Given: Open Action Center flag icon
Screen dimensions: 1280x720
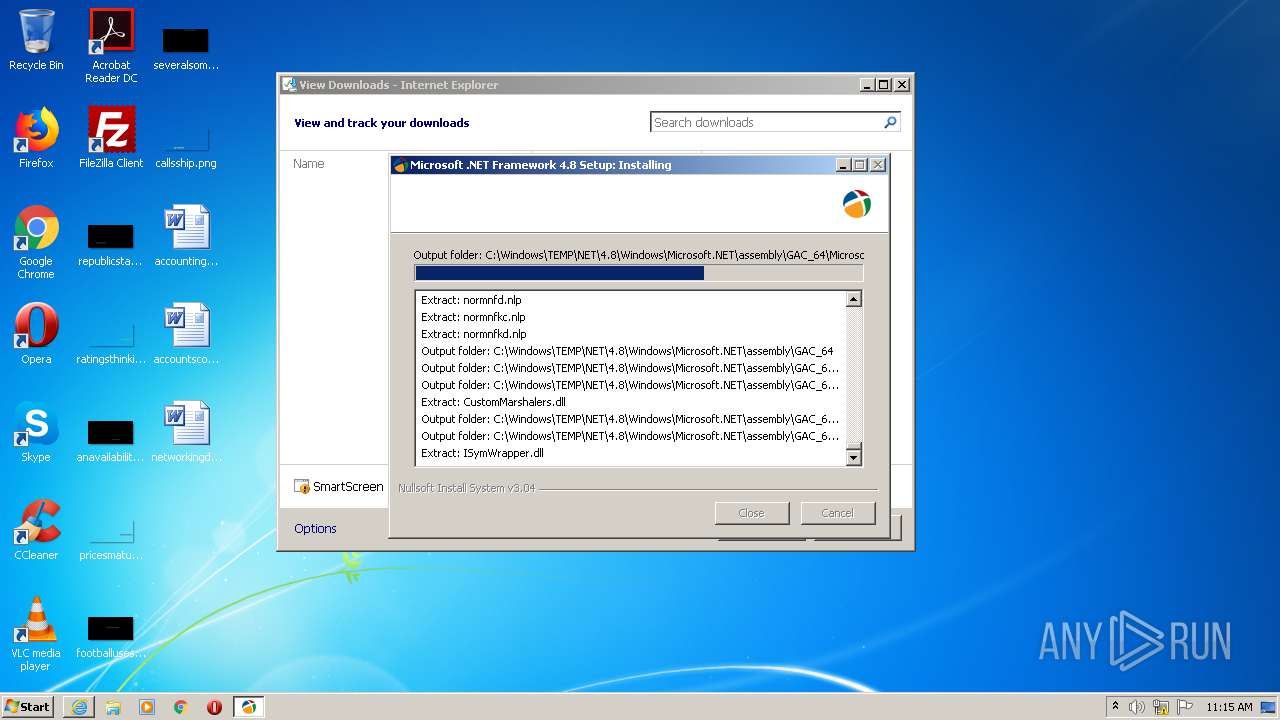Looking at the screenshot, I should [1185, 707].
